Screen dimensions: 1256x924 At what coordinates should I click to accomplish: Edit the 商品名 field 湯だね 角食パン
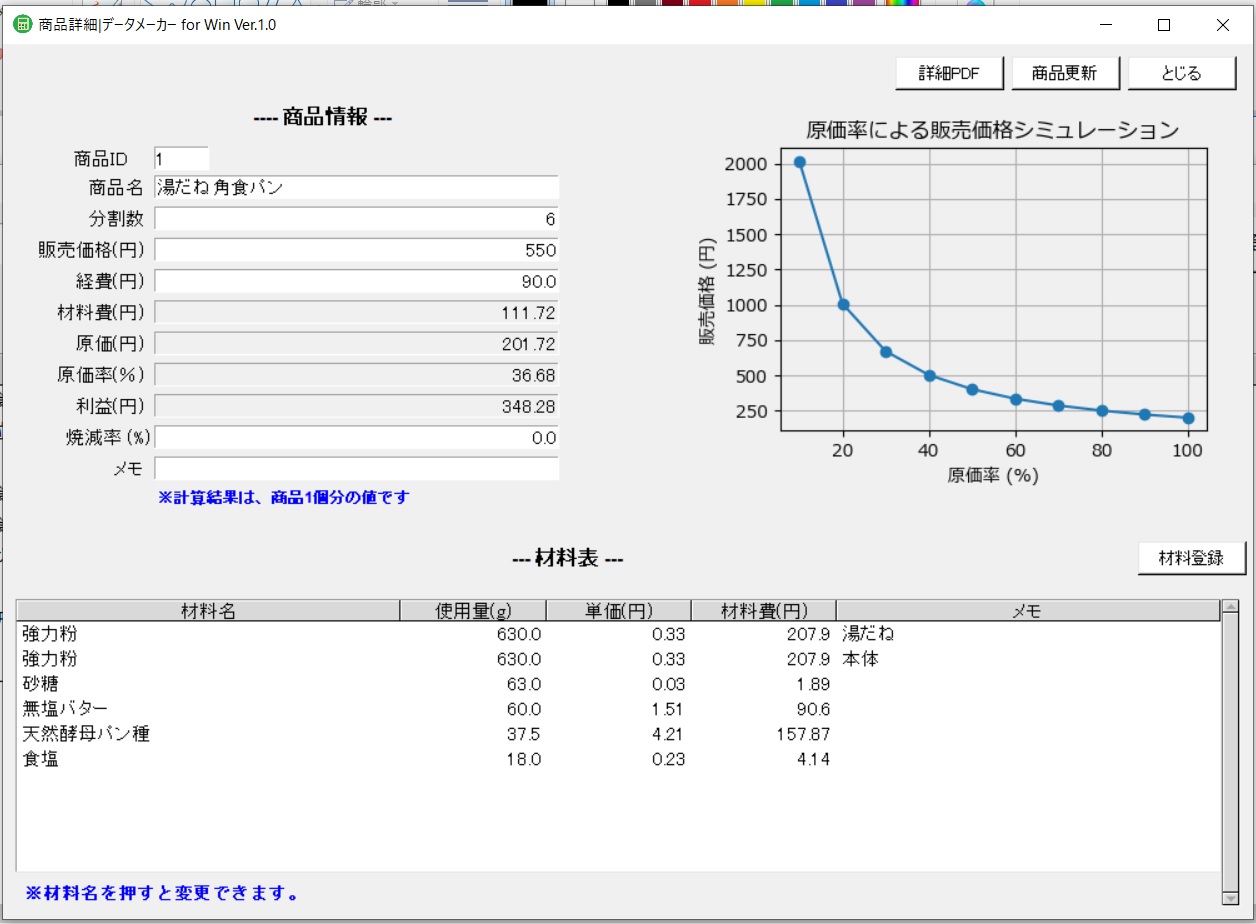coord(356,188)
